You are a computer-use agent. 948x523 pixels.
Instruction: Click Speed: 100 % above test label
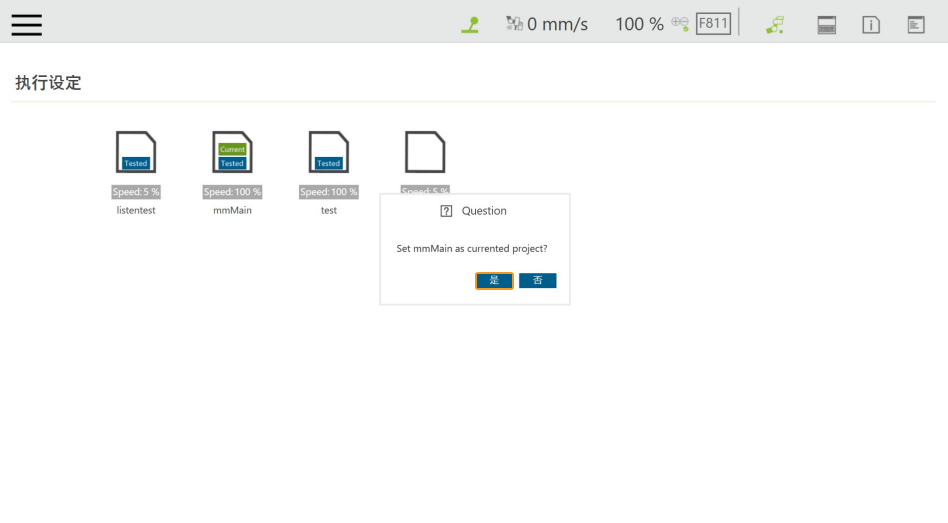(329, 192)
